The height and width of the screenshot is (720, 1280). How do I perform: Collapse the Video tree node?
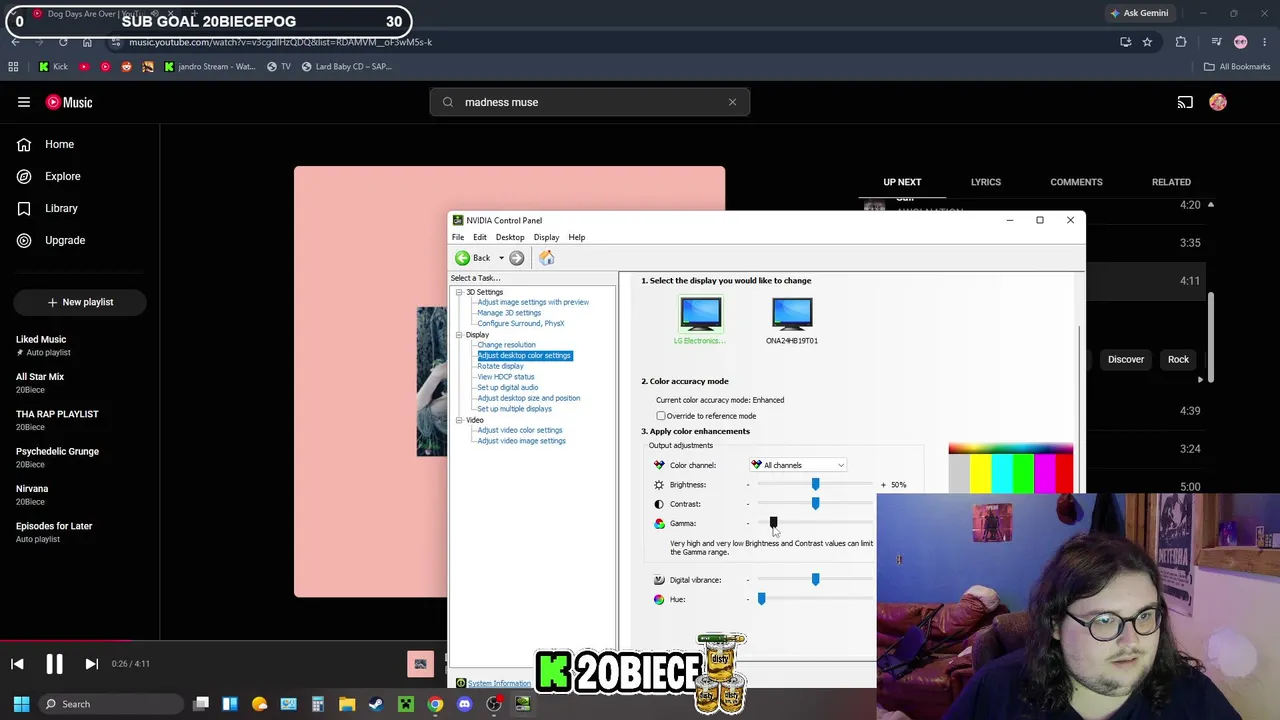(459, 420)
